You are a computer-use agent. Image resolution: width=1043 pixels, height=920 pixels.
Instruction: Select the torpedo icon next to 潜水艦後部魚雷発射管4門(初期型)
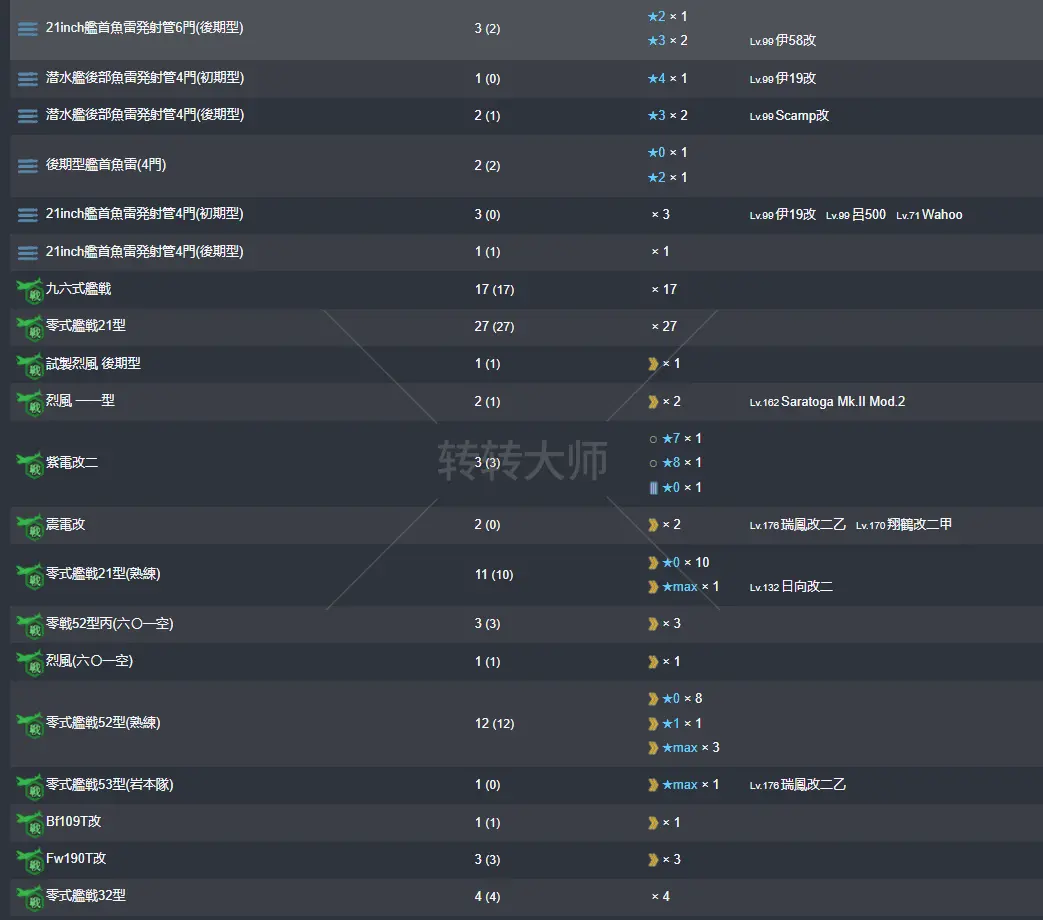pyautogui.click(x=28, y=79)
